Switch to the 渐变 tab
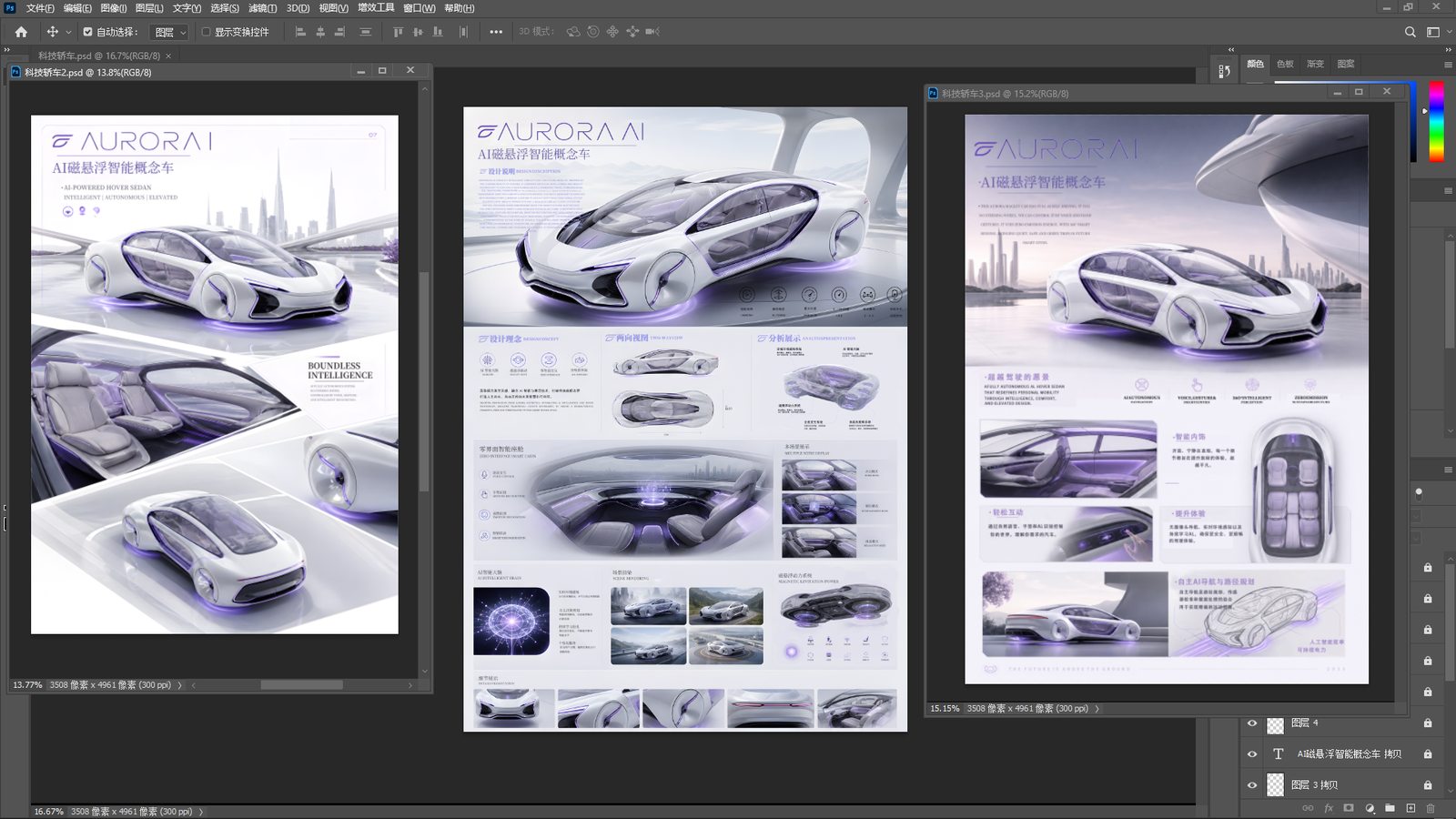 click(x=1315, y=65)
